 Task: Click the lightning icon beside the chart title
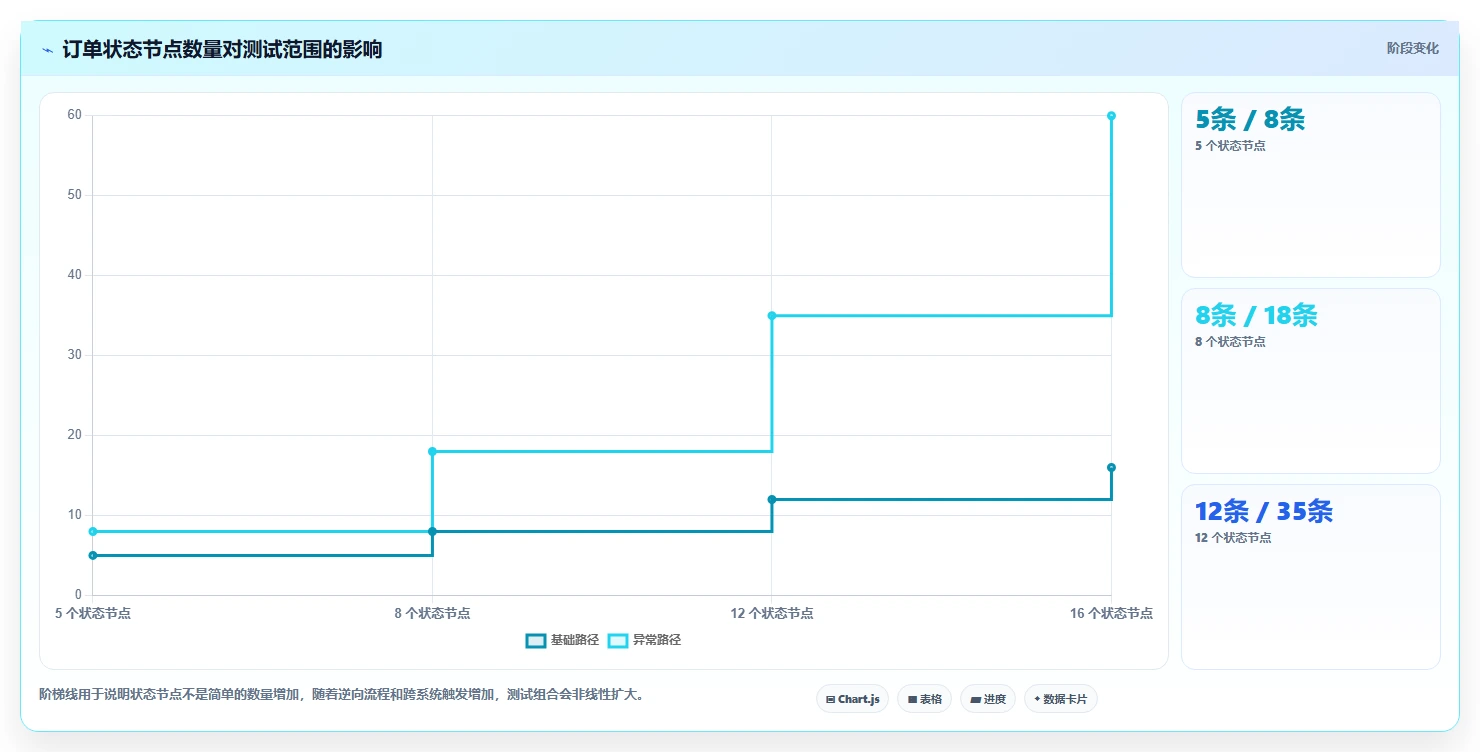(x=47, y=50)
